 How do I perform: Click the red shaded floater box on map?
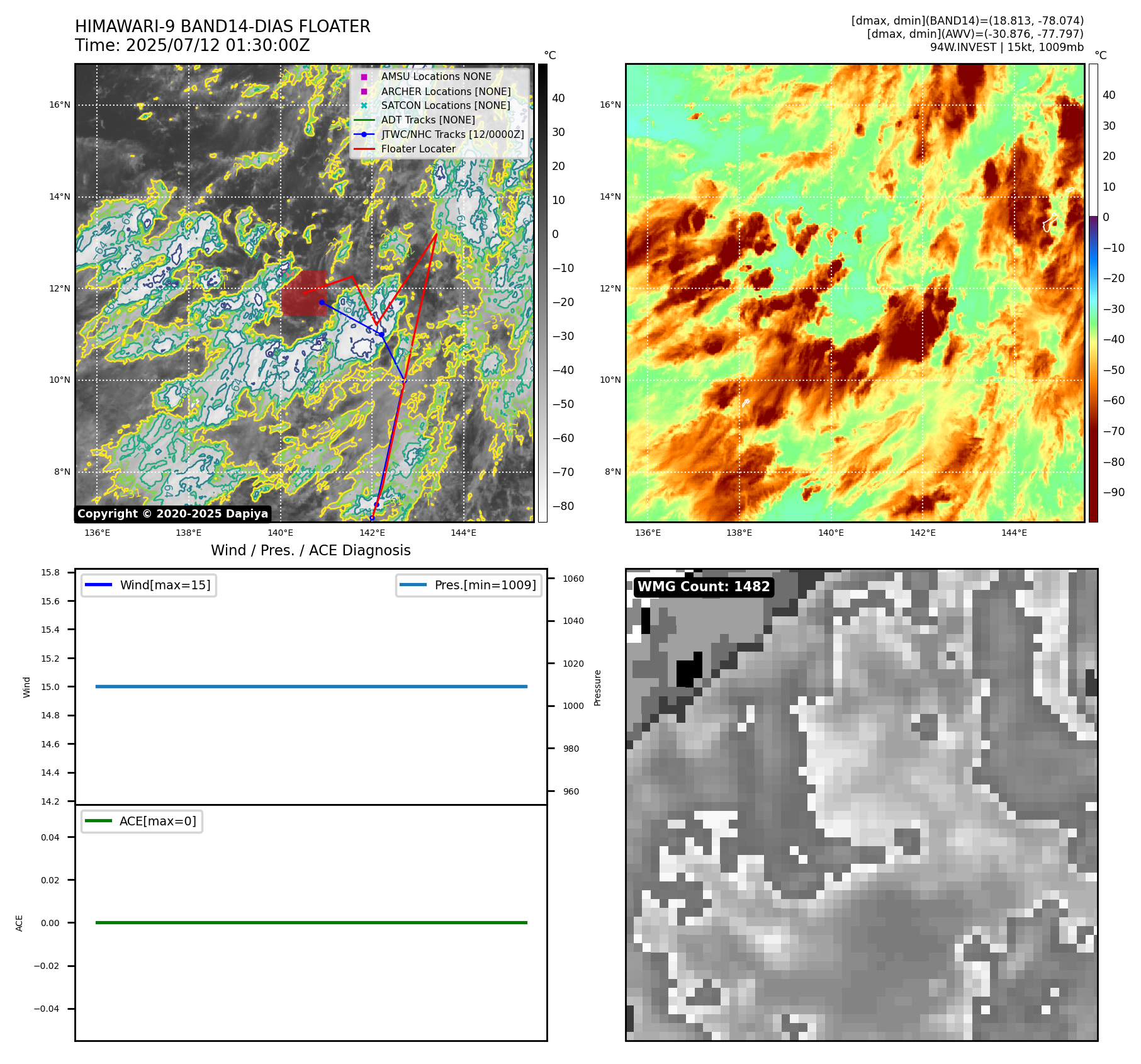tap(304, 293)
